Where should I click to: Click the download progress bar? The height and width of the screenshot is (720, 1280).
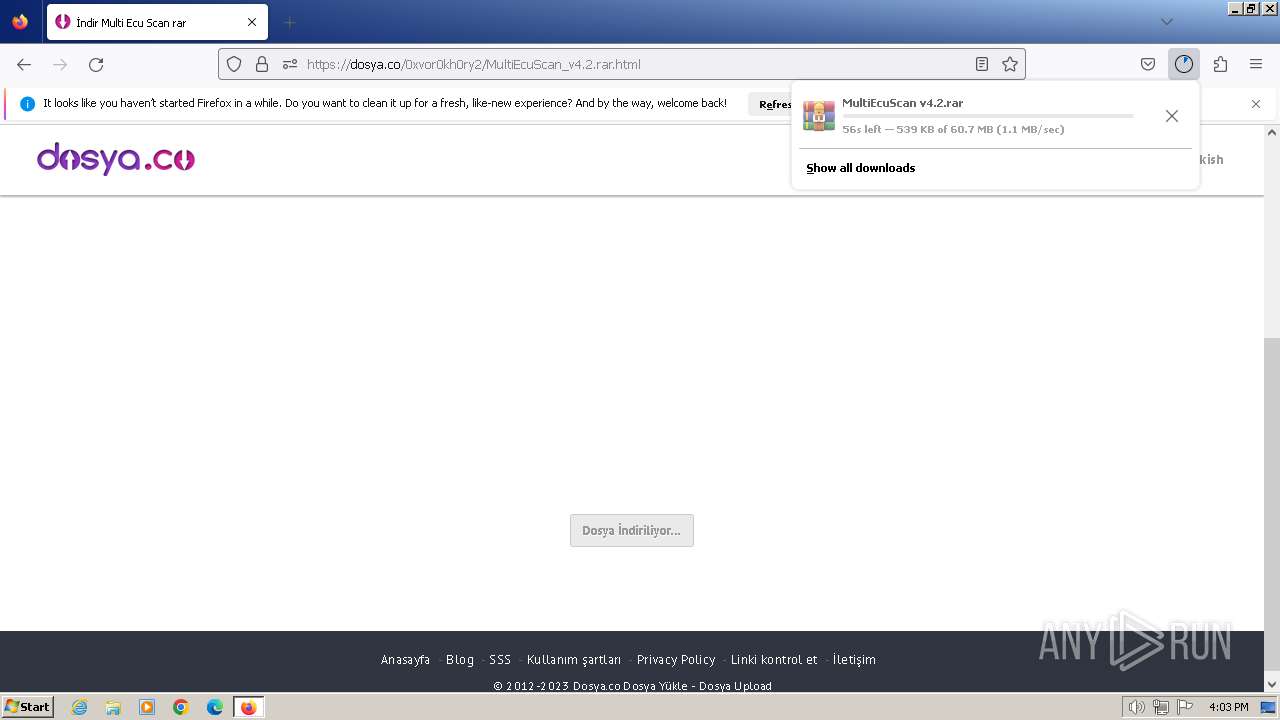click(x=988, y=116)
